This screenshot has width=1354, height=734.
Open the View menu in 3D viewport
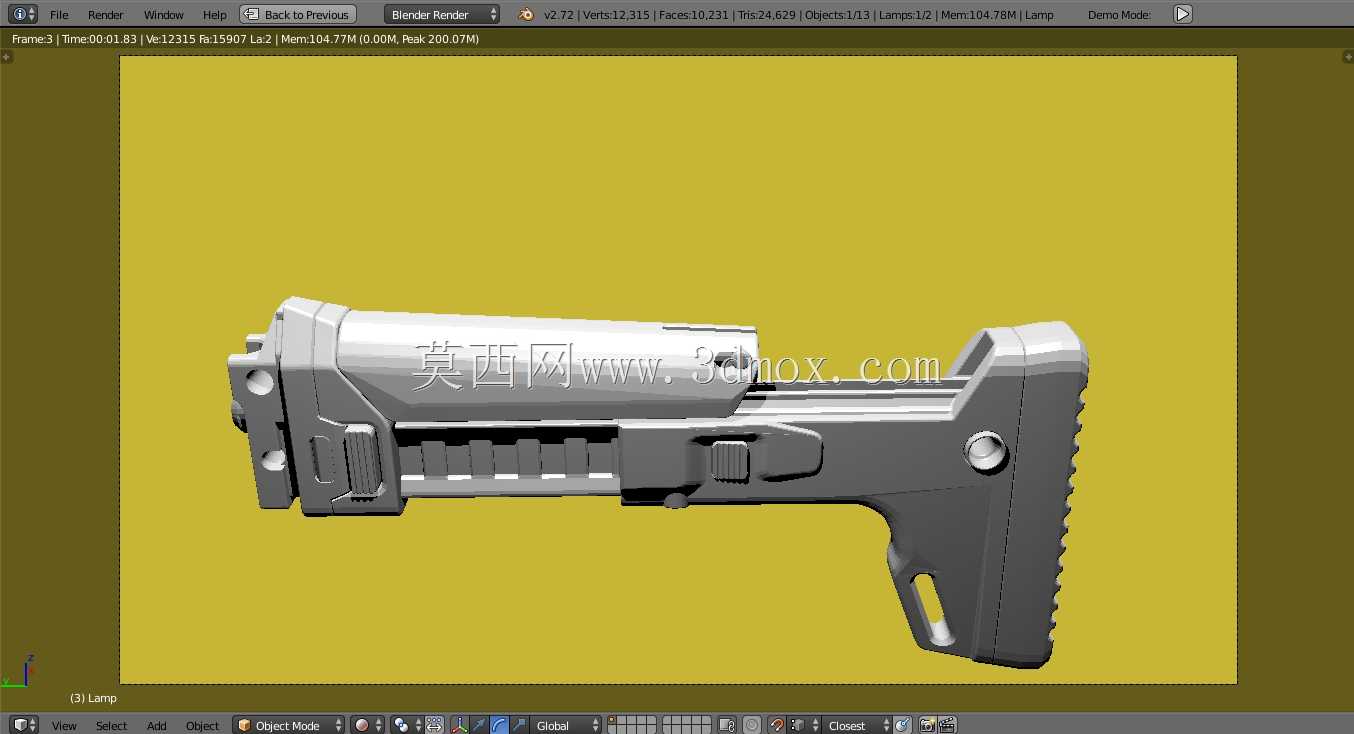click(64, 726)
